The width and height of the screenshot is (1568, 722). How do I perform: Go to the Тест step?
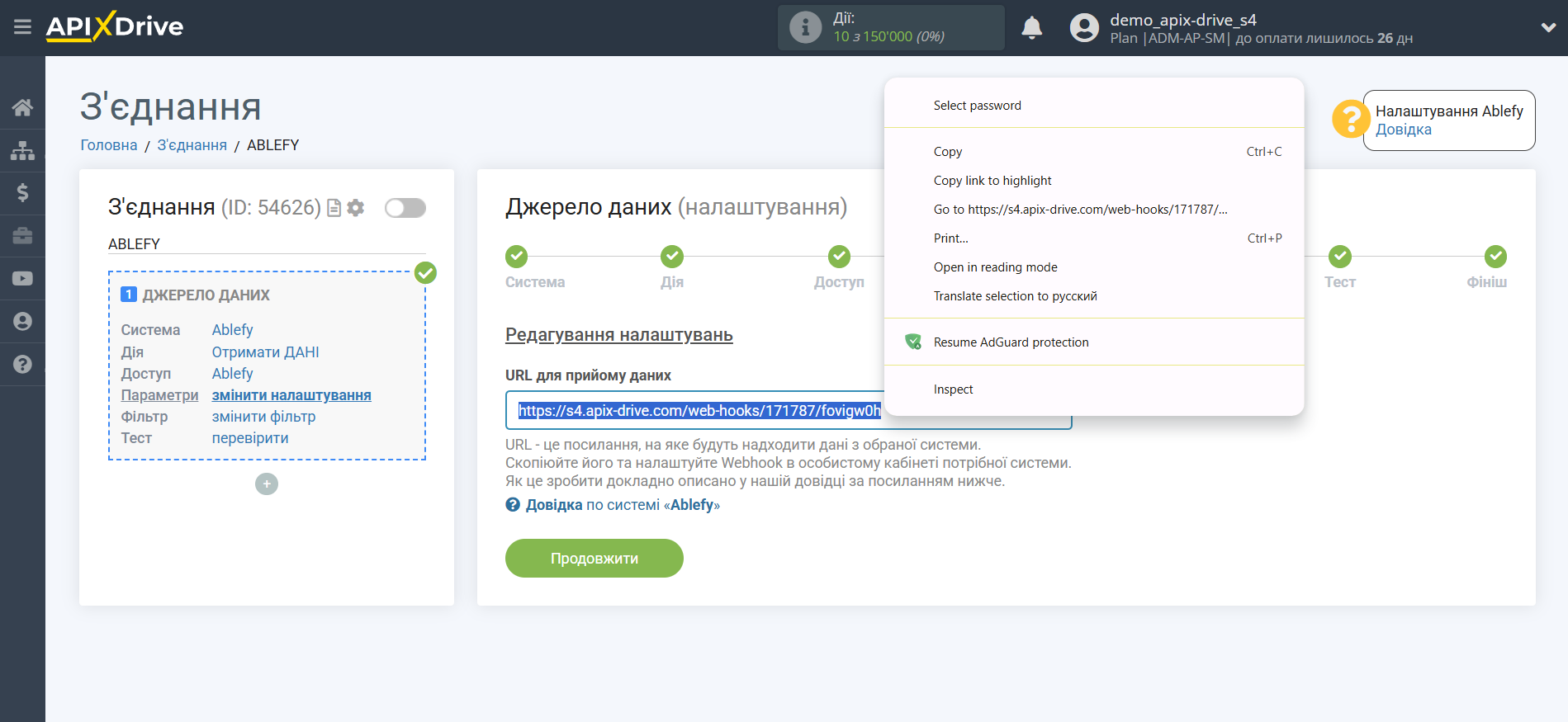tap(1340, 257)
